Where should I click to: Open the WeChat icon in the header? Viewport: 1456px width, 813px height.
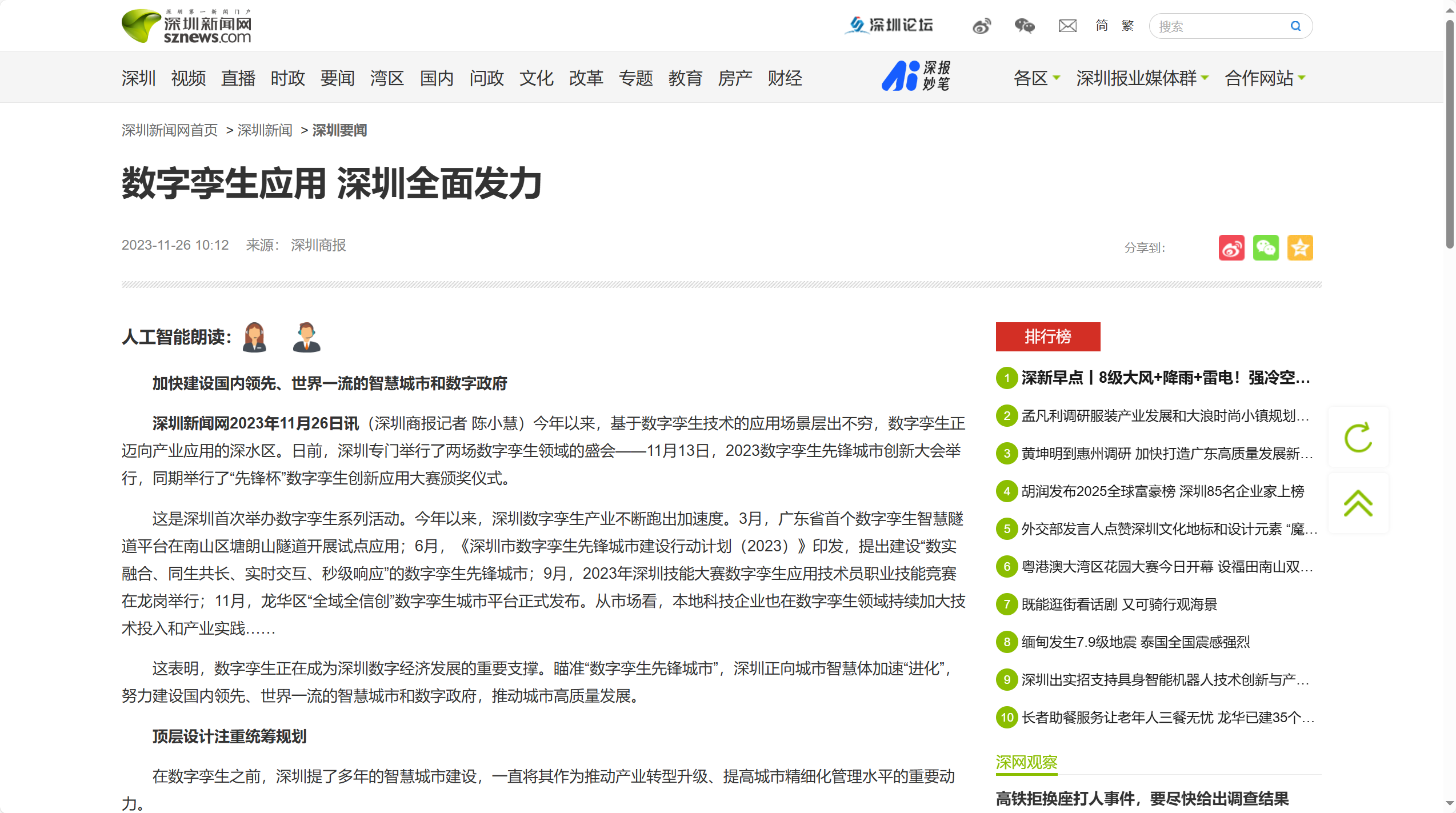pyautogui.click(x=1024, y=26)
